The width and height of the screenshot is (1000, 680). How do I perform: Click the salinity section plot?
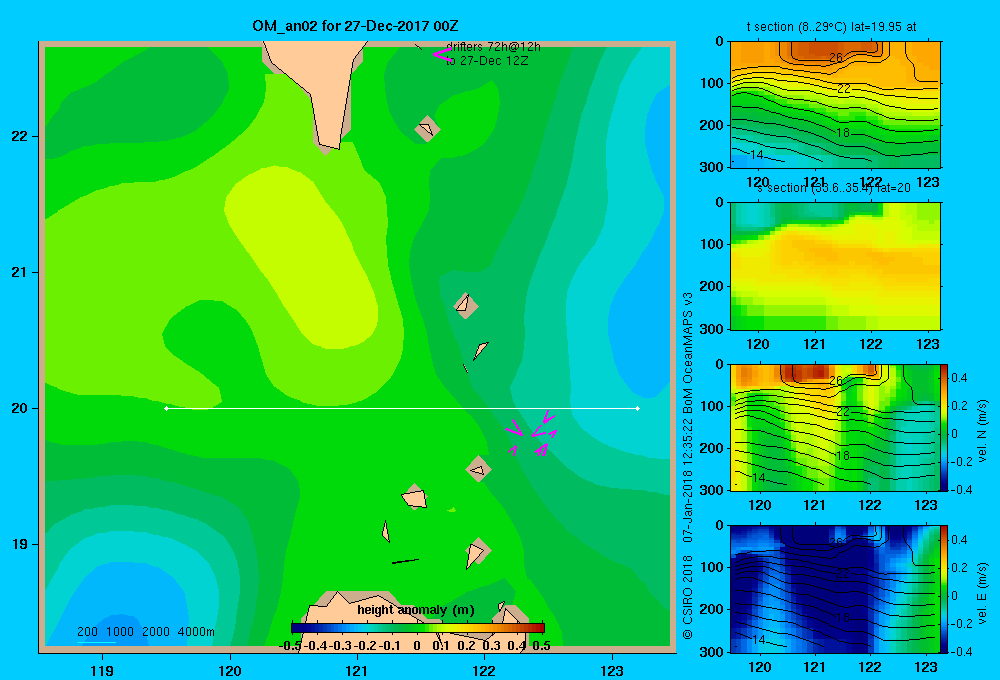[x=835, y=266]
